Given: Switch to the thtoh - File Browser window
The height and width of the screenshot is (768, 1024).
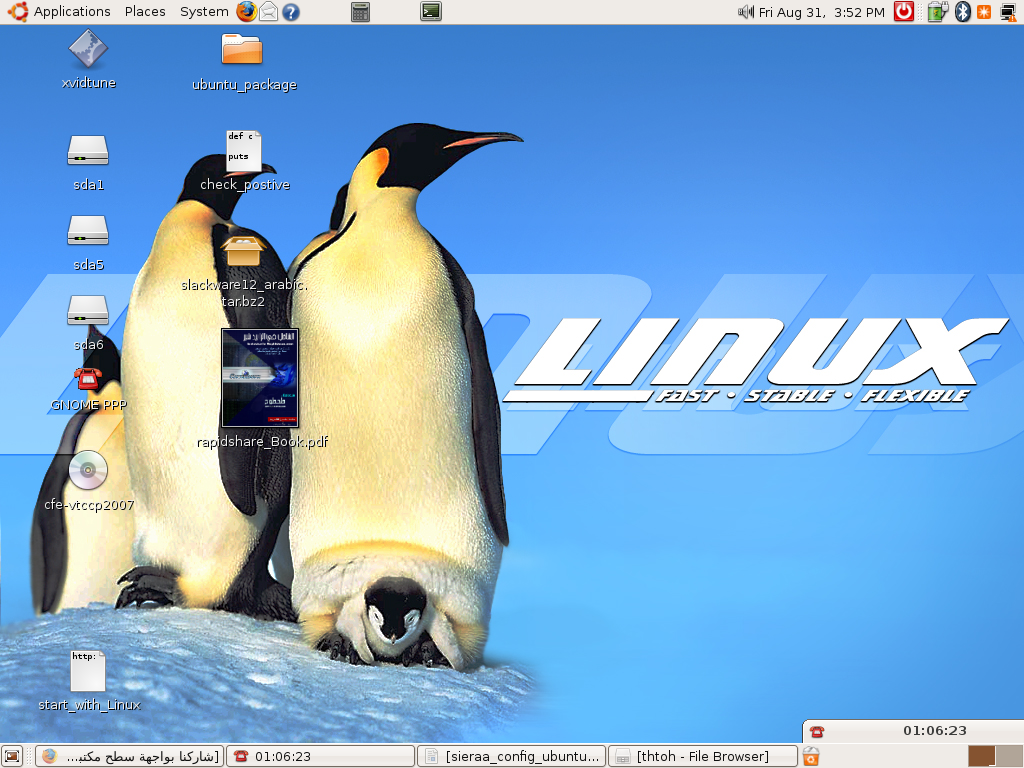Looking at the screenshot, I should coord(703,756).
